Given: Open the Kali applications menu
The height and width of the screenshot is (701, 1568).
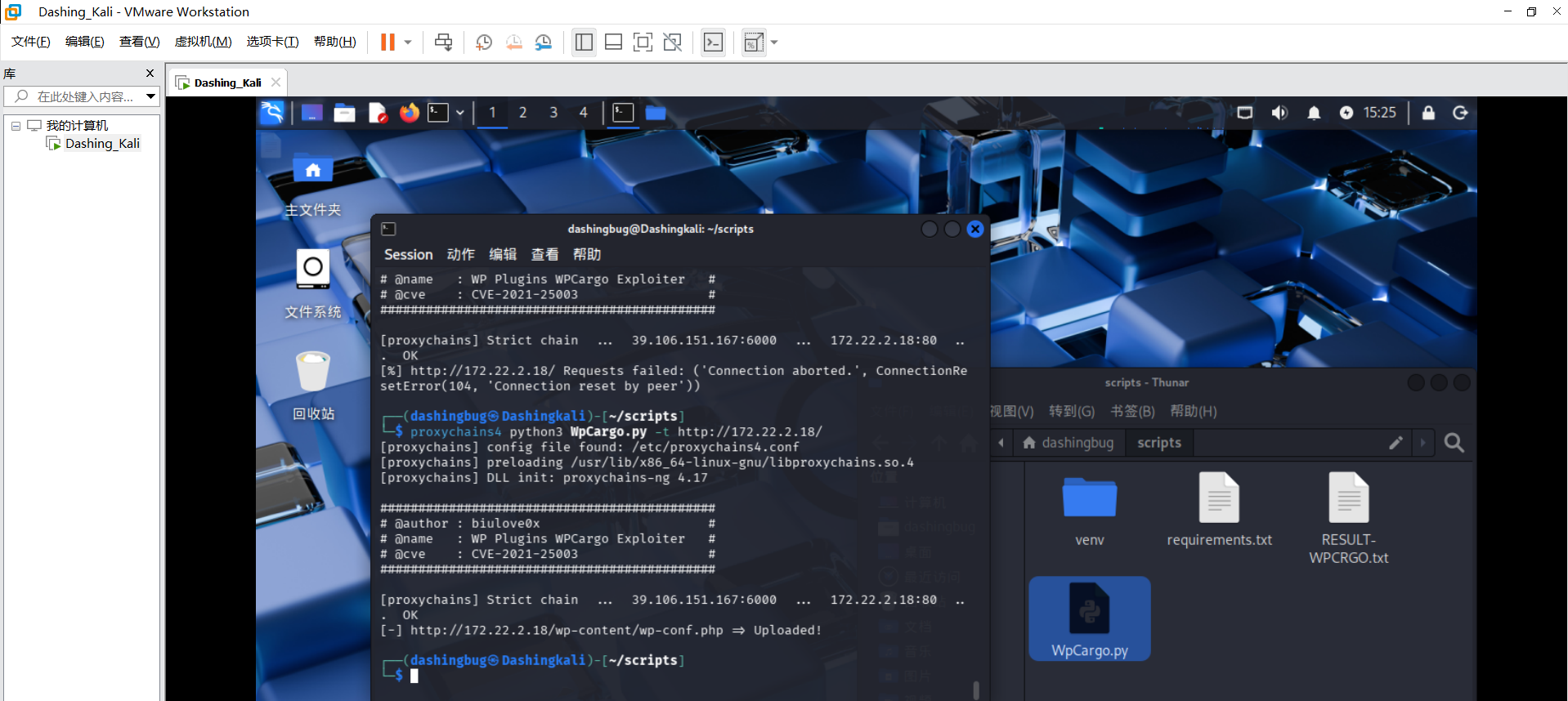Looking at the screenshot, I should 272,113.
